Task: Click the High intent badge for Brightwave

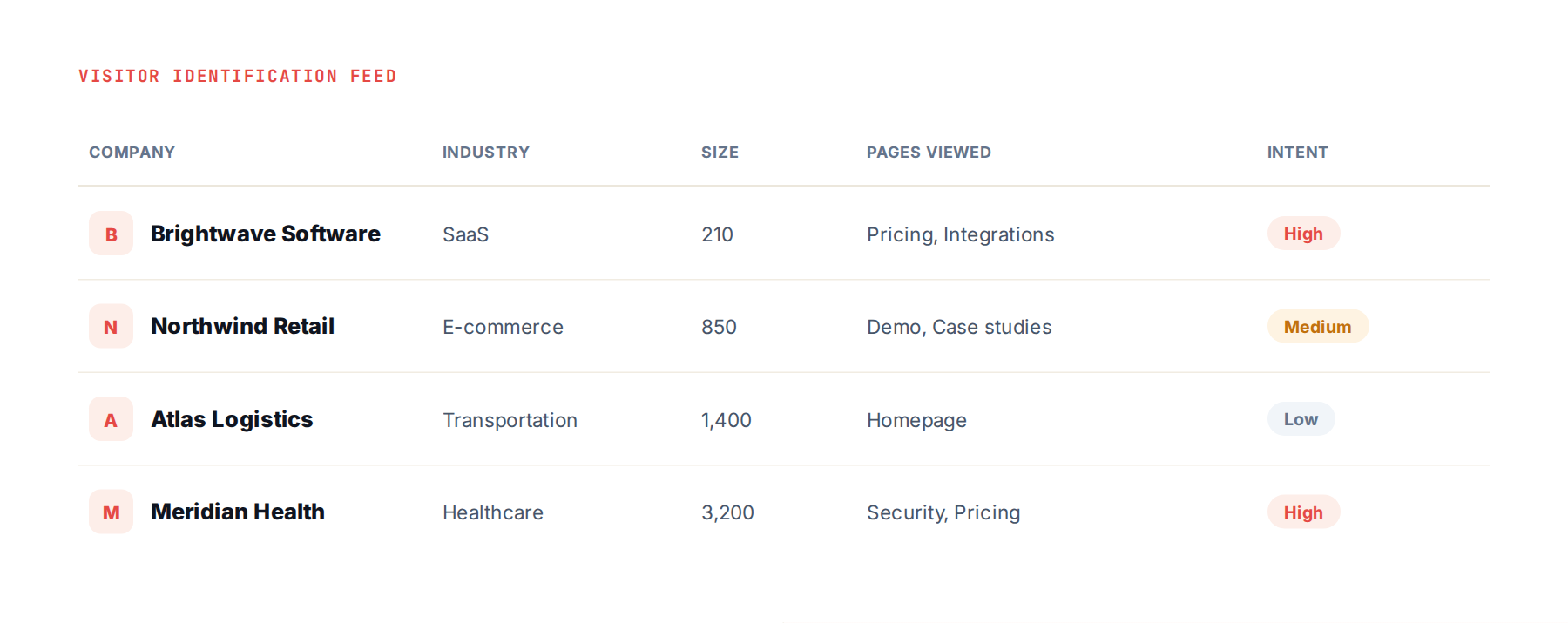Action: pos(1303,234)
